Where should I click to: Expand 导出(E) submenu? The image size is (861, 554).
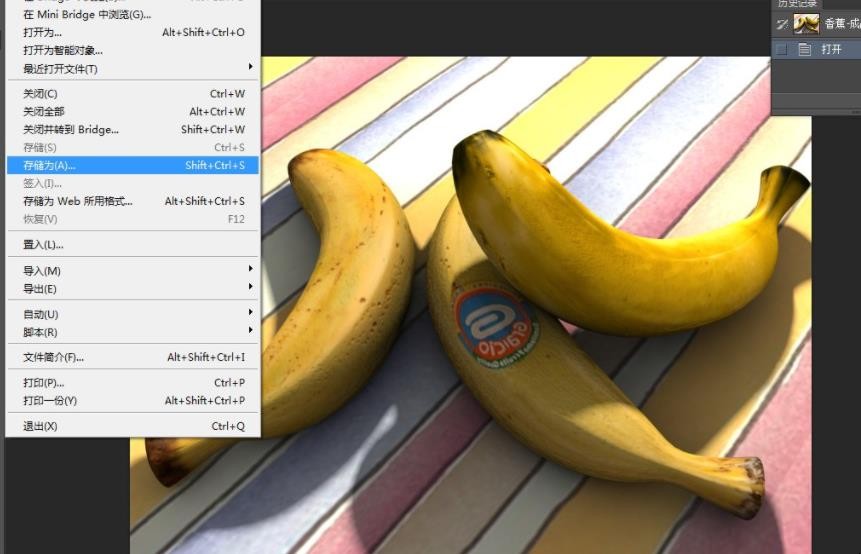click(132, 289)
